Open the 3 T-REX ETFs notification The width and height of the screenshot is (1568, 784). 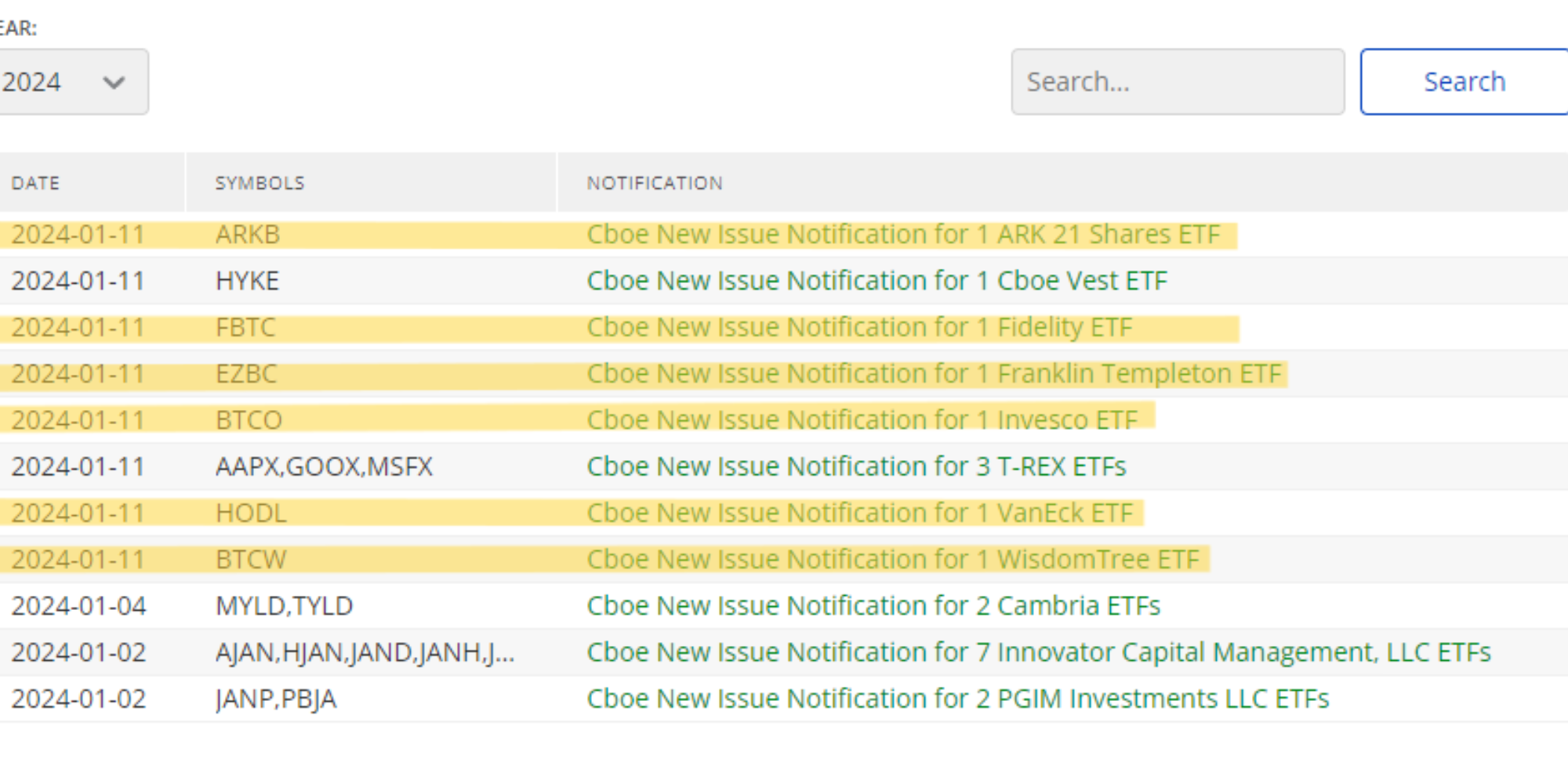click(x=857, y=466)
